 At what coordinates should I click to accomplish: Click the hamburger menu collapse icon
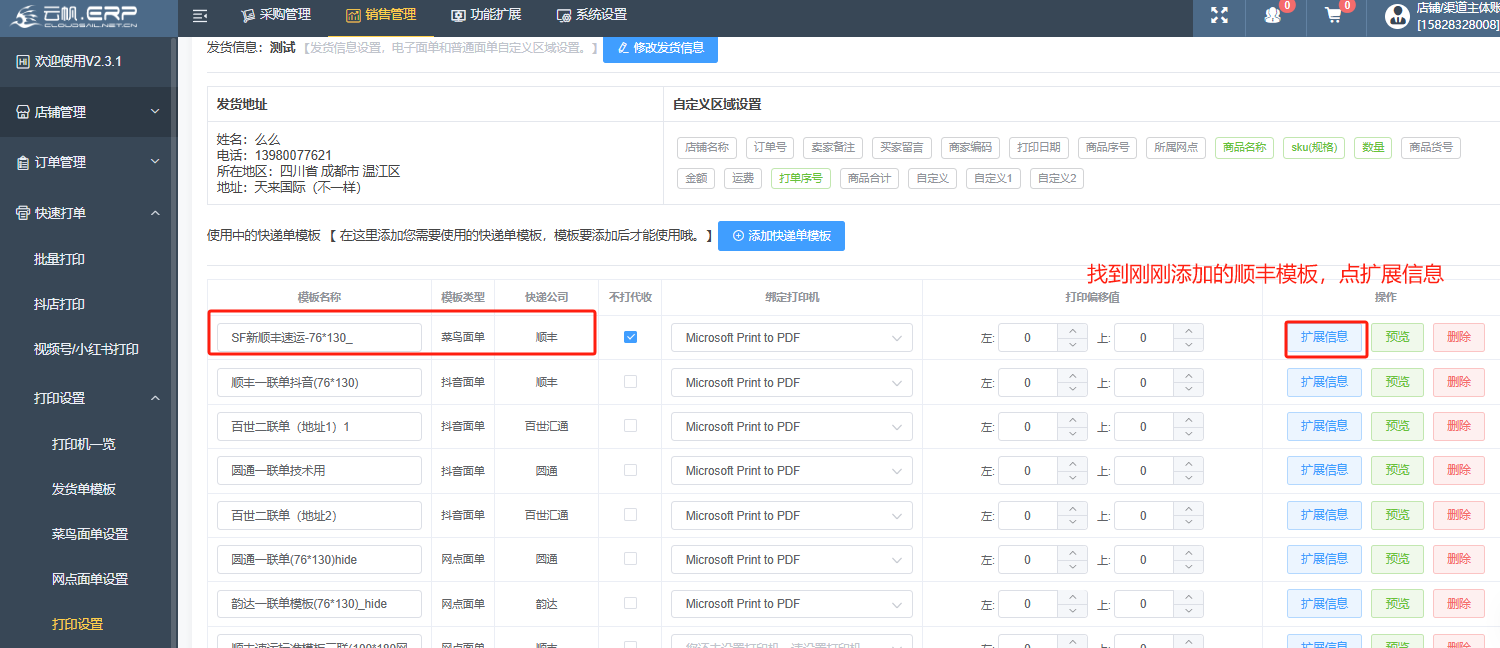200,15
